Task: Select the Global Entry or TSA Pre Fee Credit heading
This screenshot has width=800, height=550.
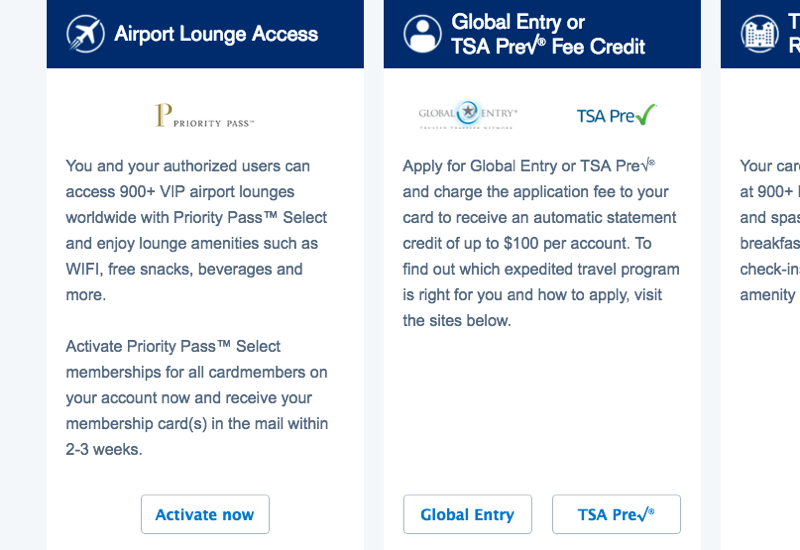Action: 548,34
